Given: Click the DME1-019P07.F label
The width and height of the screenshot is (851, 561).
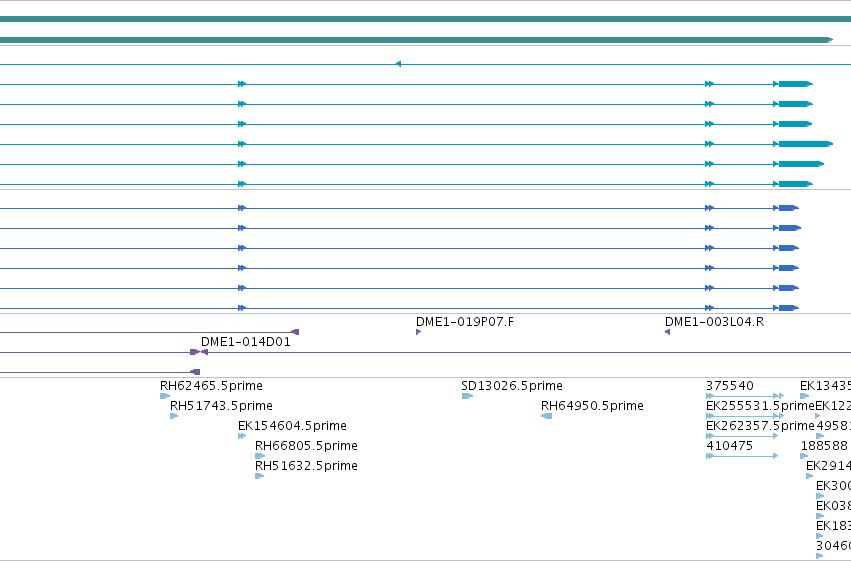Looking at the screenshot, I should (x=465, y=322).
